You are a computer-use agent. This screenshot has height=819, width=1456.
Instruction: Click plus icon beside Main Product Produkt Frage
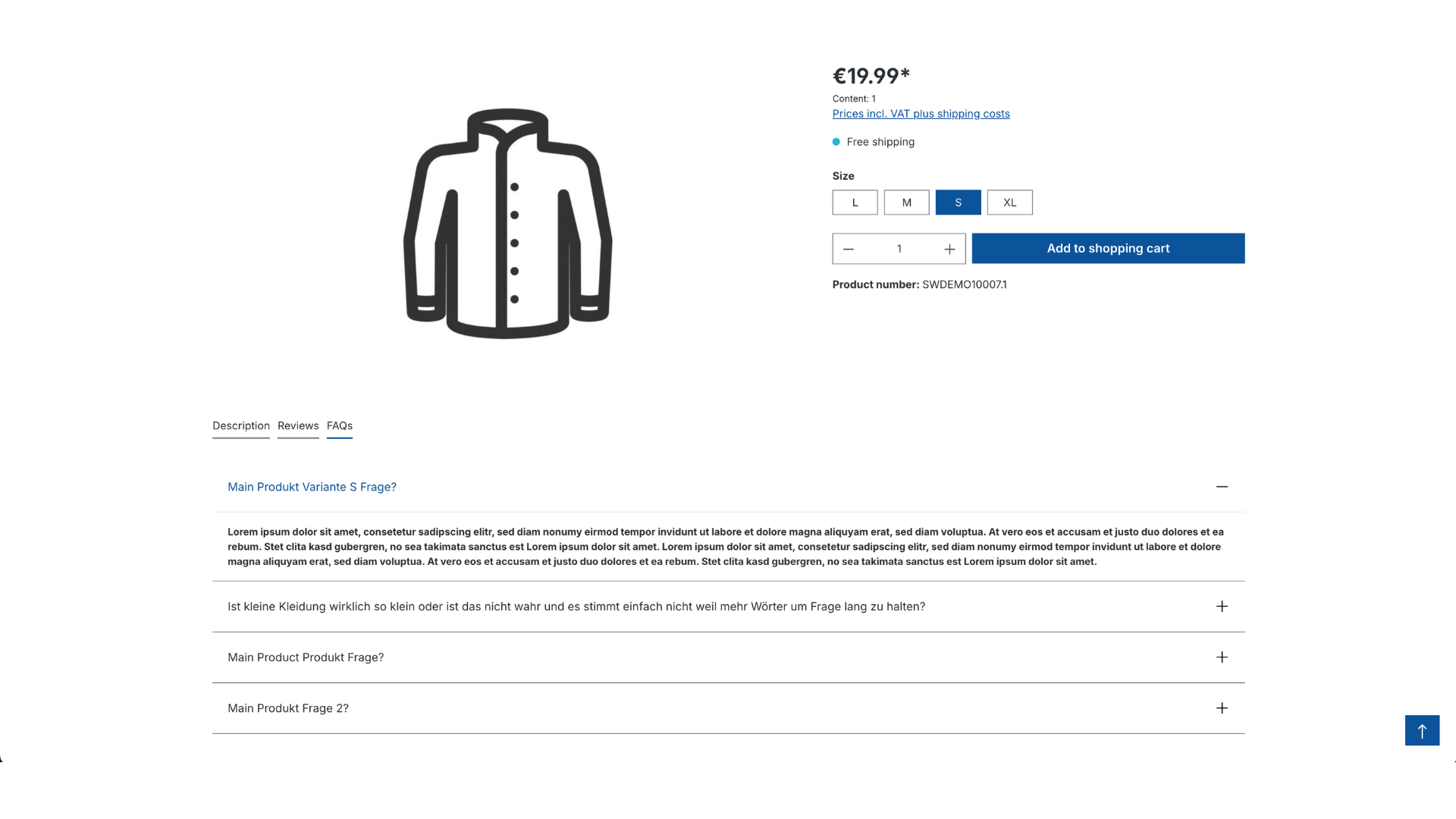(x=1222, y=657)
